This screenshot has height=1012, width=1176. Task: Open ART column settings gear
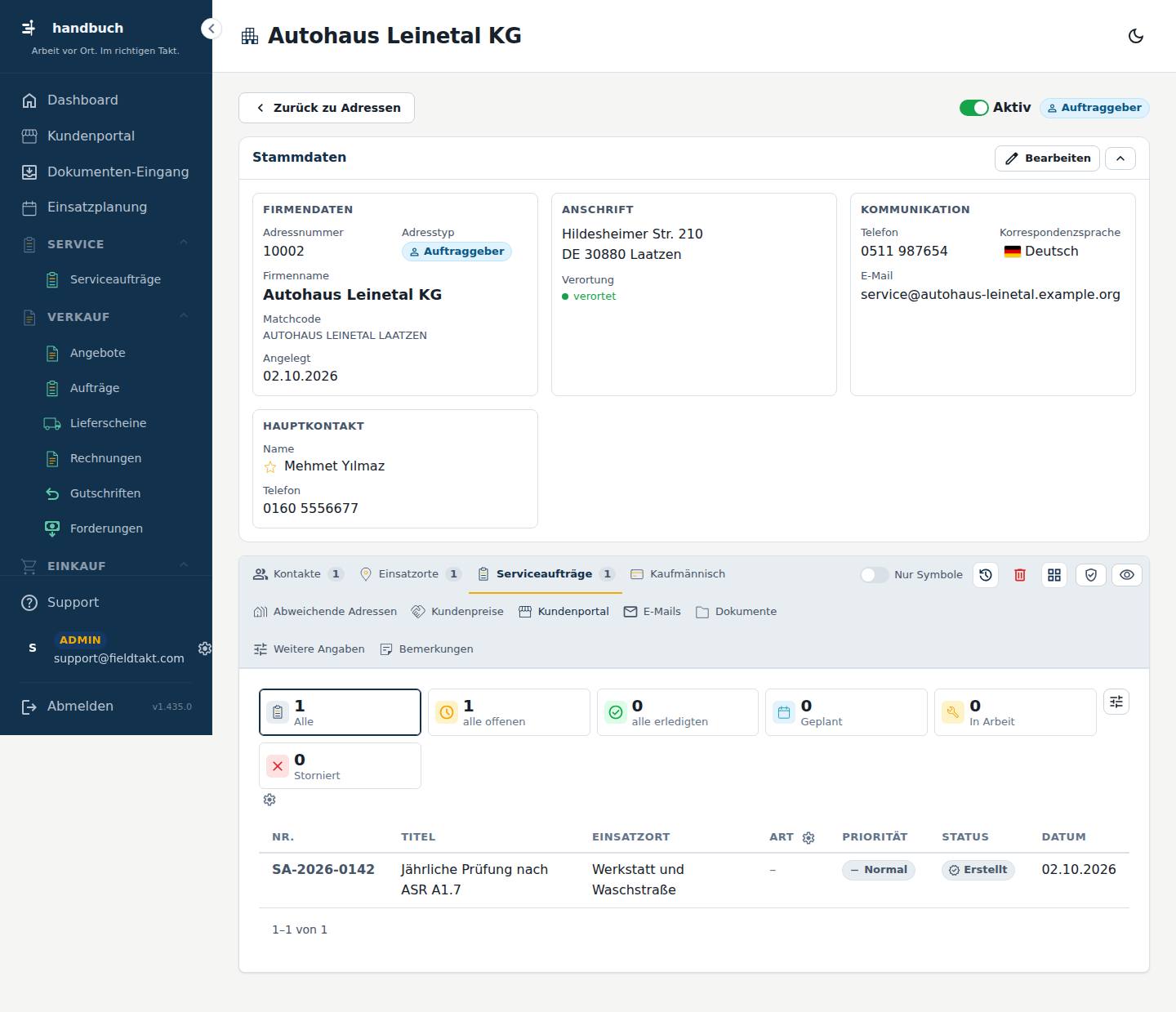tap(808, 838)
